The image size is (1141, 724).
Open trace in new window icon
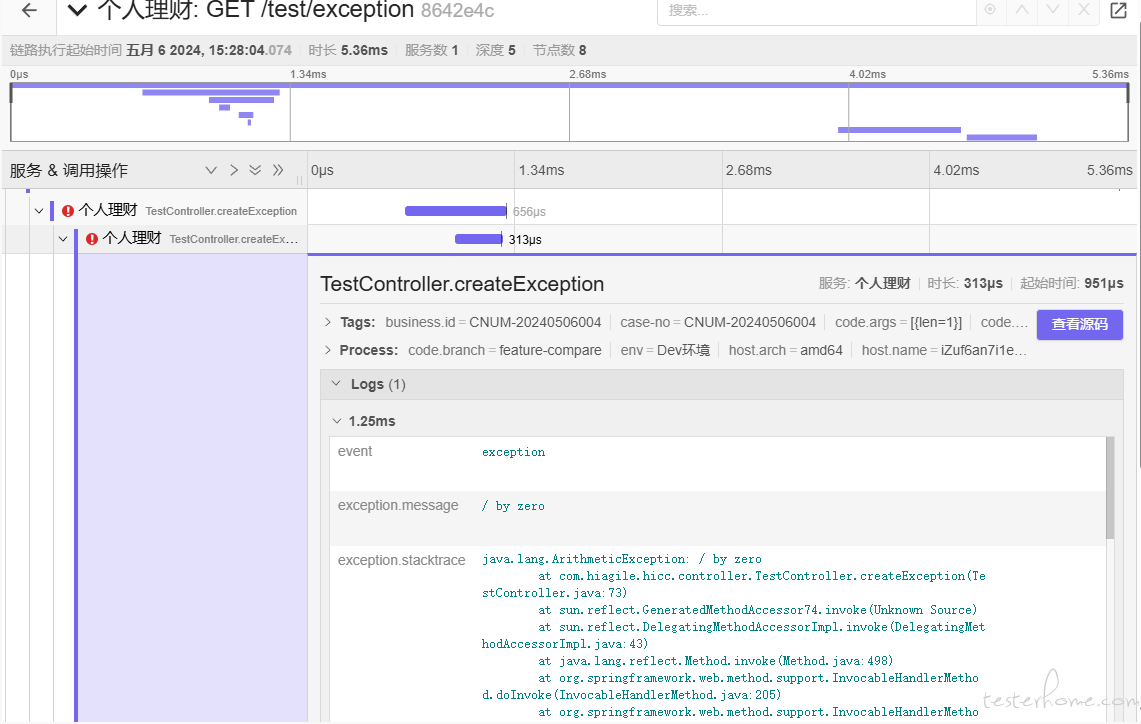[x=1118, y=10]
